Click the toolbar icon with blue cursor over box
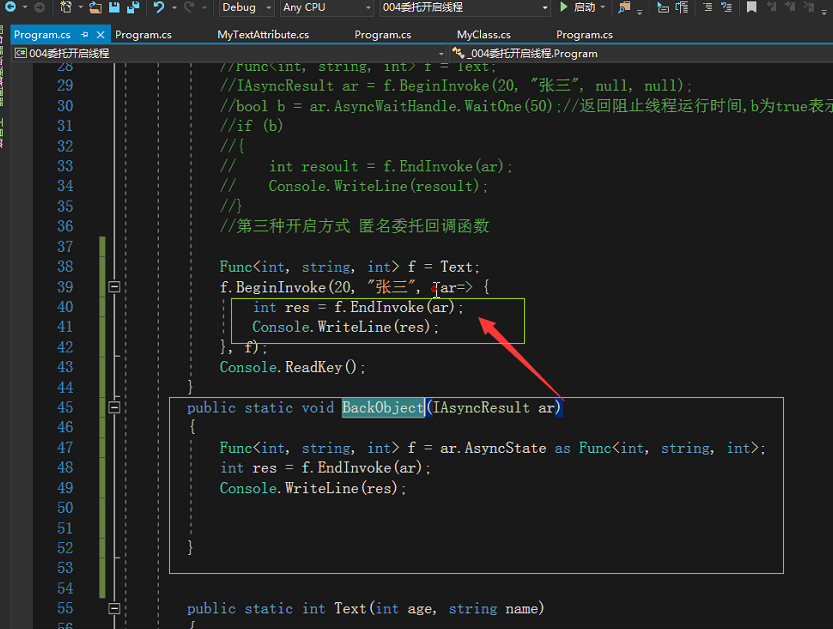833x629 pixels. pos(662,7)
